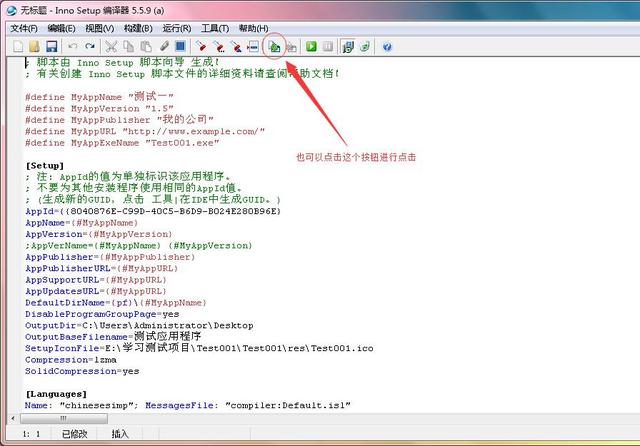Click the blue square select-all toolbar icon
The image size is (640, 446).
click(180, 46)
